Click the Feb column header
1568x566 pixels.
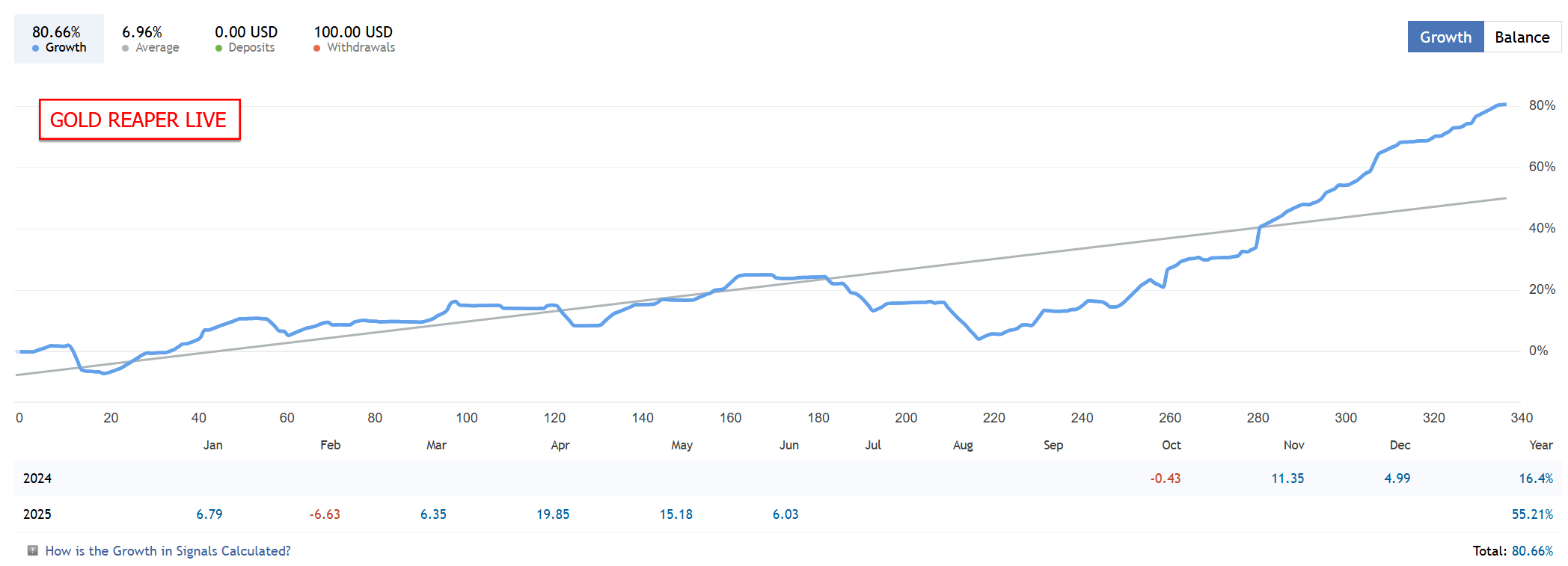pos(331,445)
